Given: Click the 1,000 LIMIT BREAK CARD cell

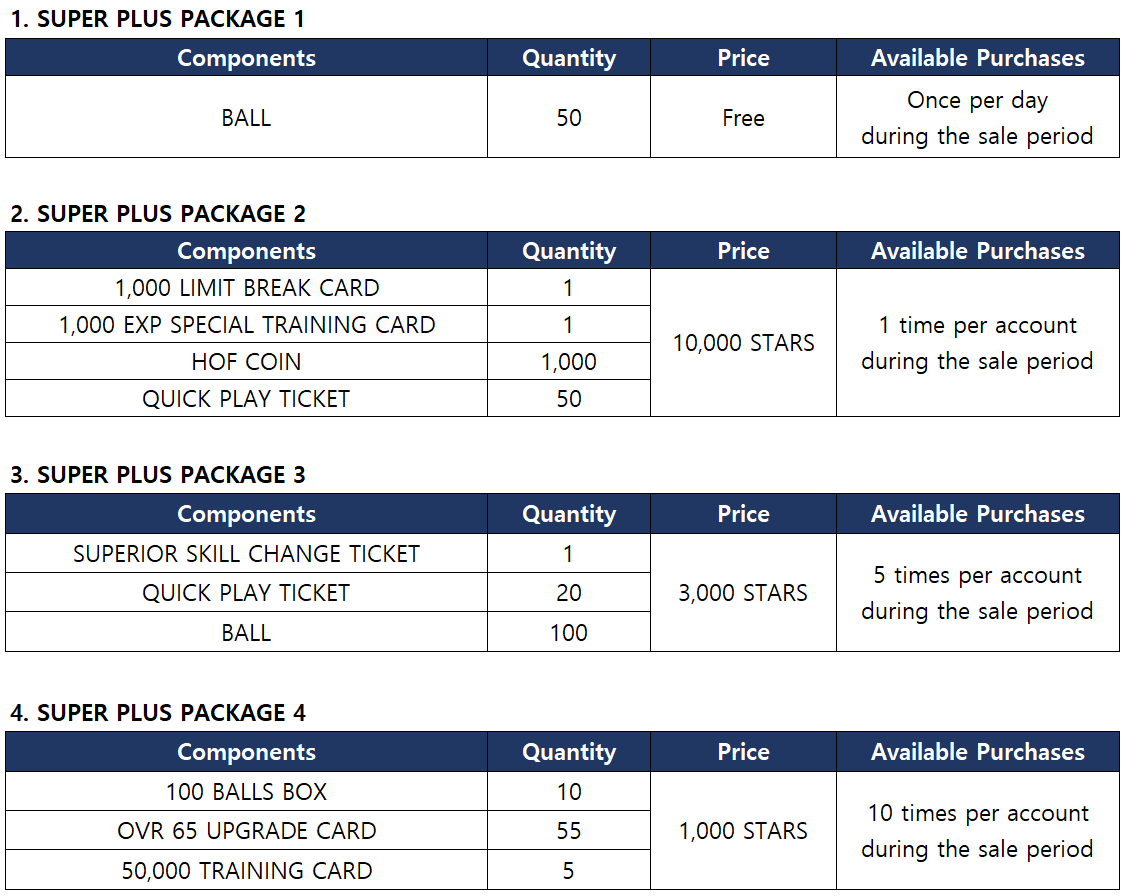Looking at the screenshot, I should coord(246,288).
